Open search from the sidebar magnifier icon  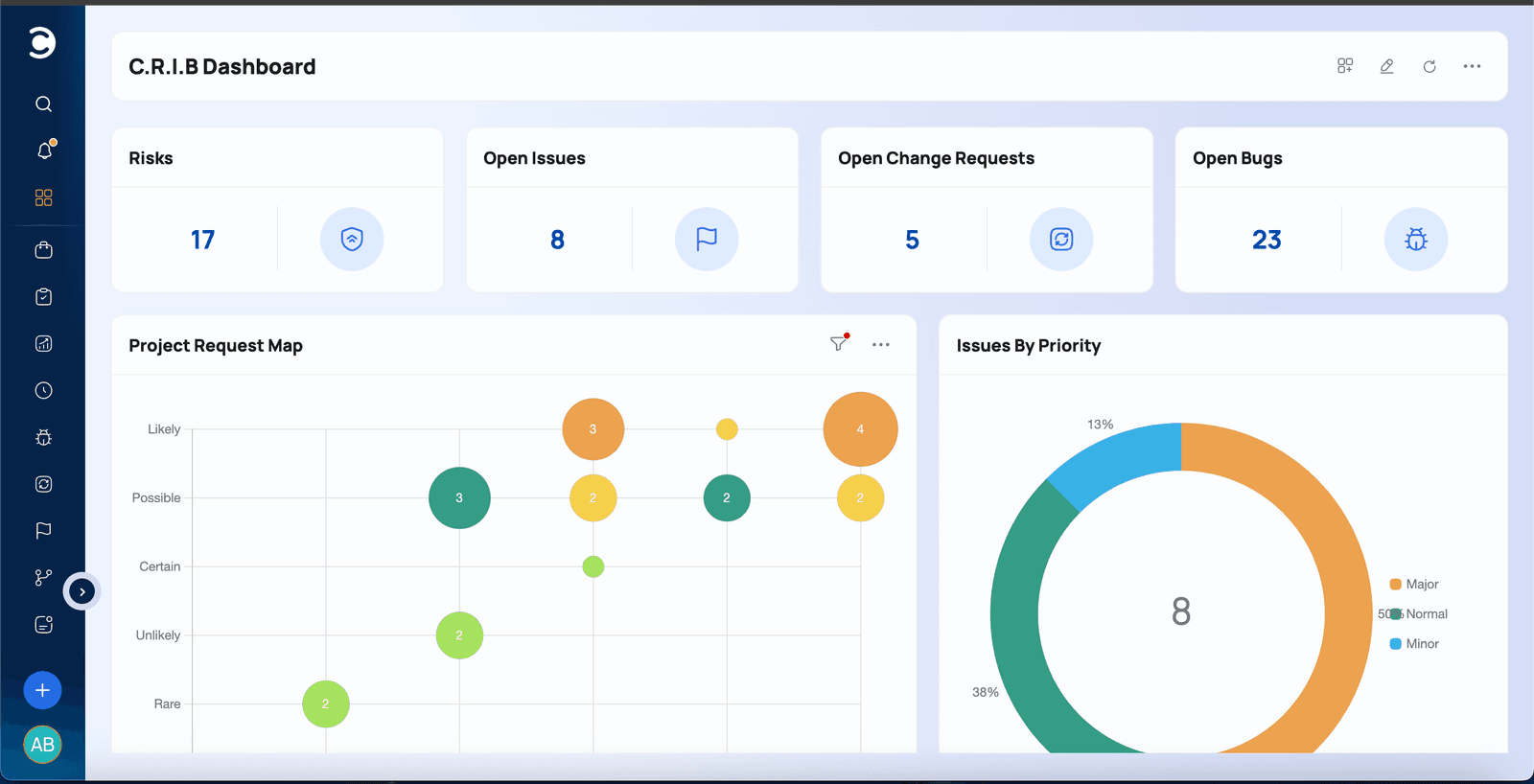pyautogui.click(x=43, y=104)
